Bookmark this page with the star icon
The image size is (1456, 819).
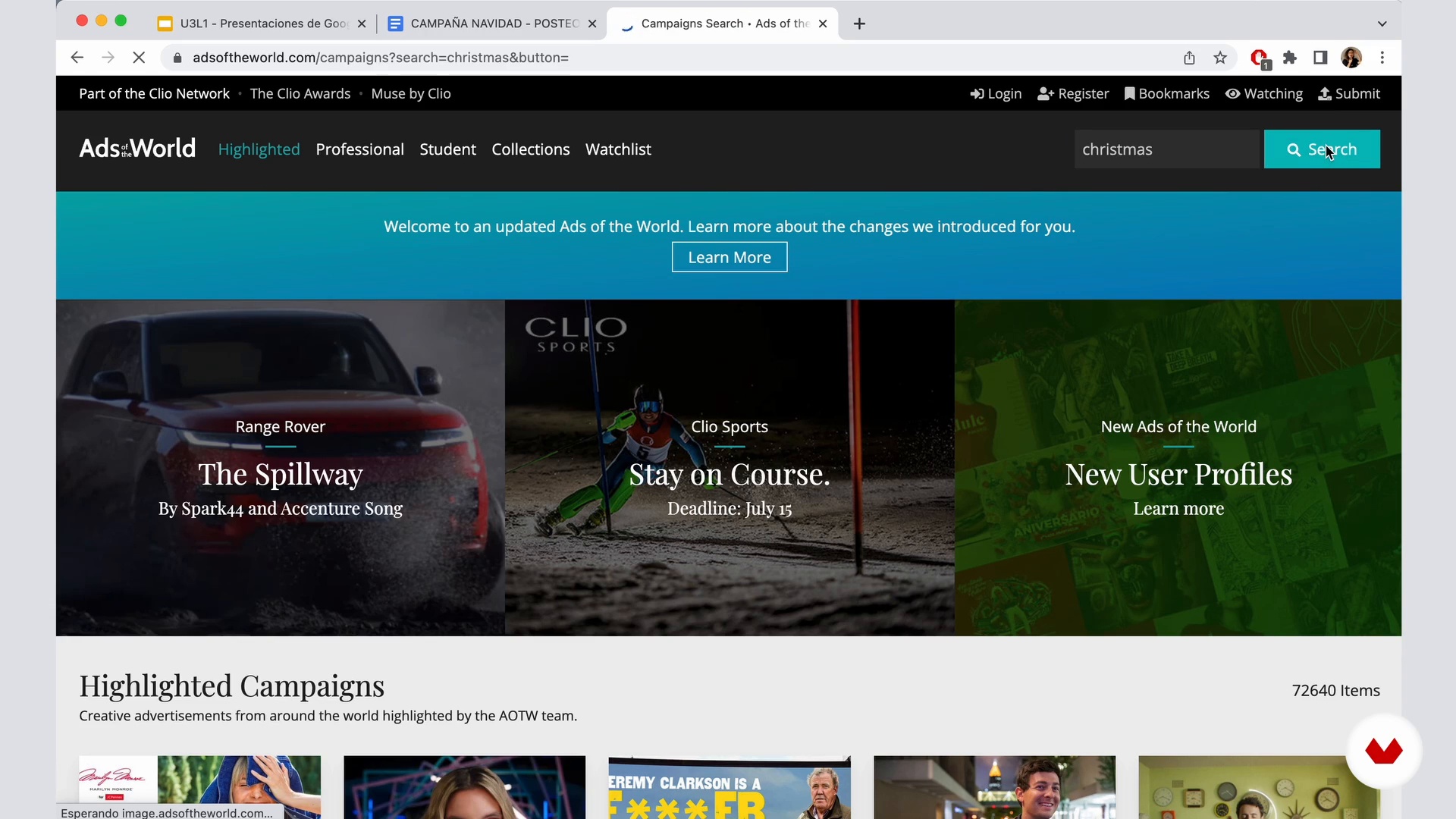[1220, 58]
